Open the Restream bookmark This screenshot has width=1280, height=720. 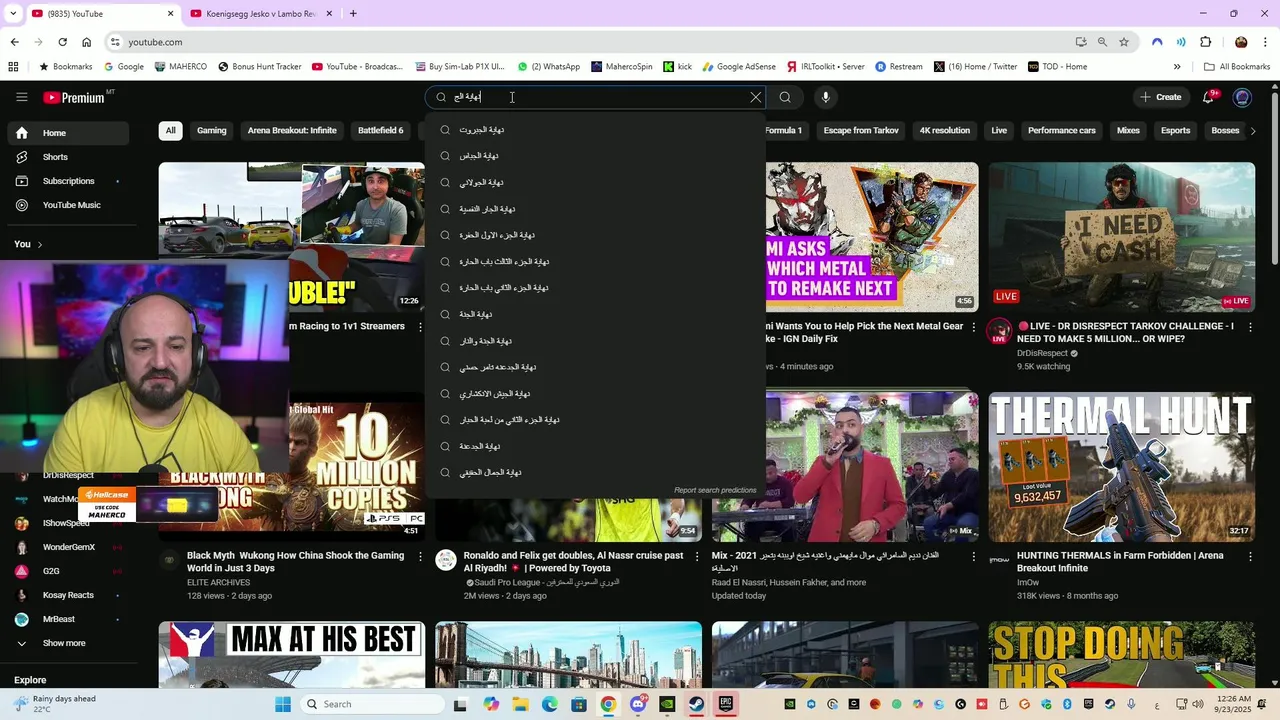tap(898, 67)
